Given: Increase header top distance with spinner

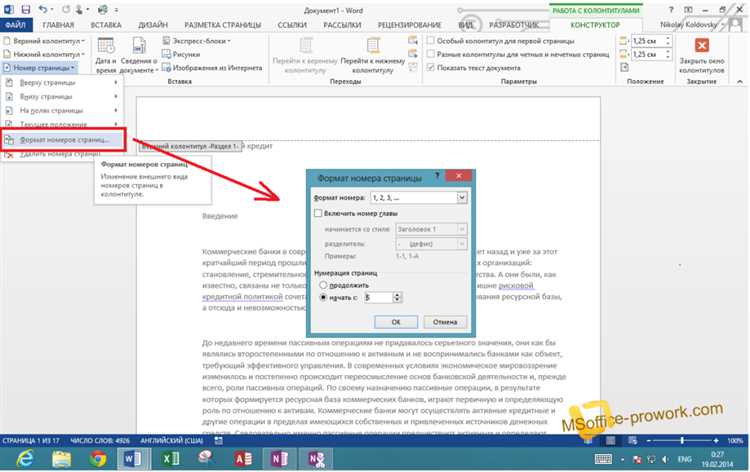Looking at the screenshot, I should [668, 38].
